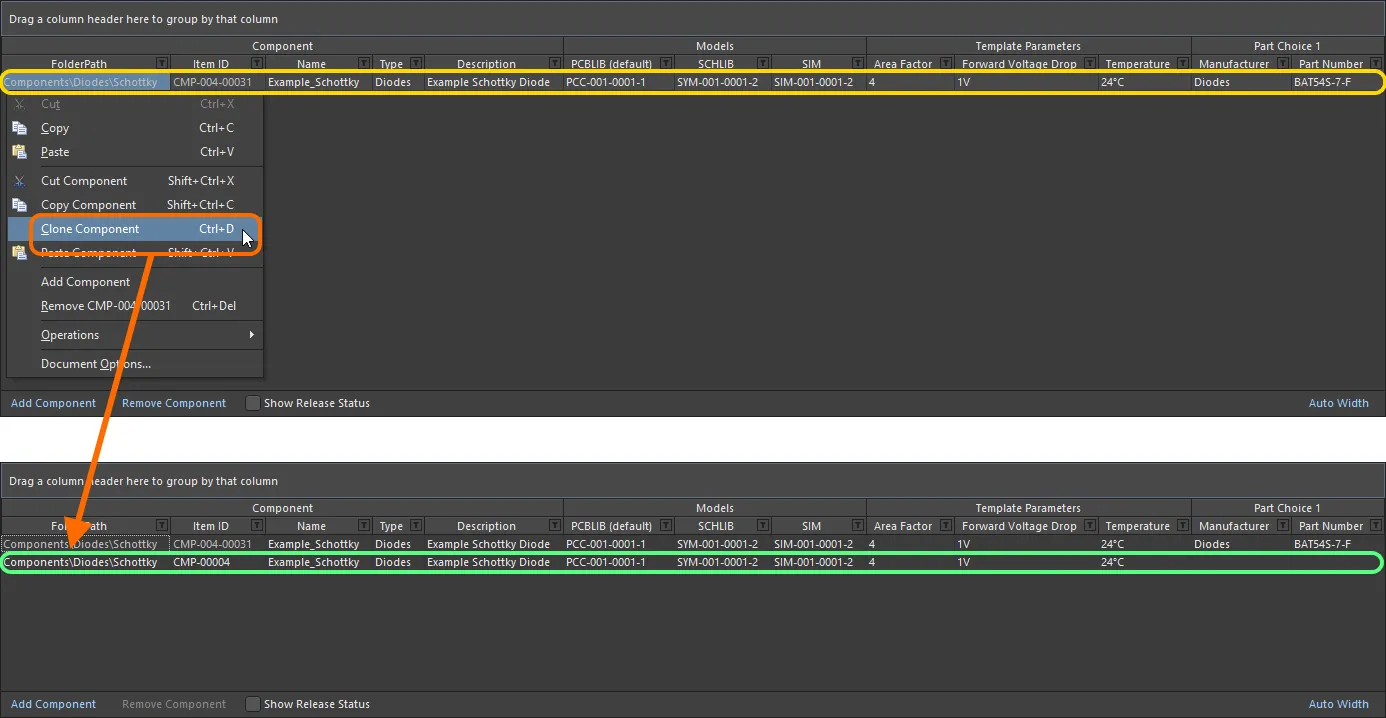
Task: Click the Copy Component icon
Action: click(19, 205)
